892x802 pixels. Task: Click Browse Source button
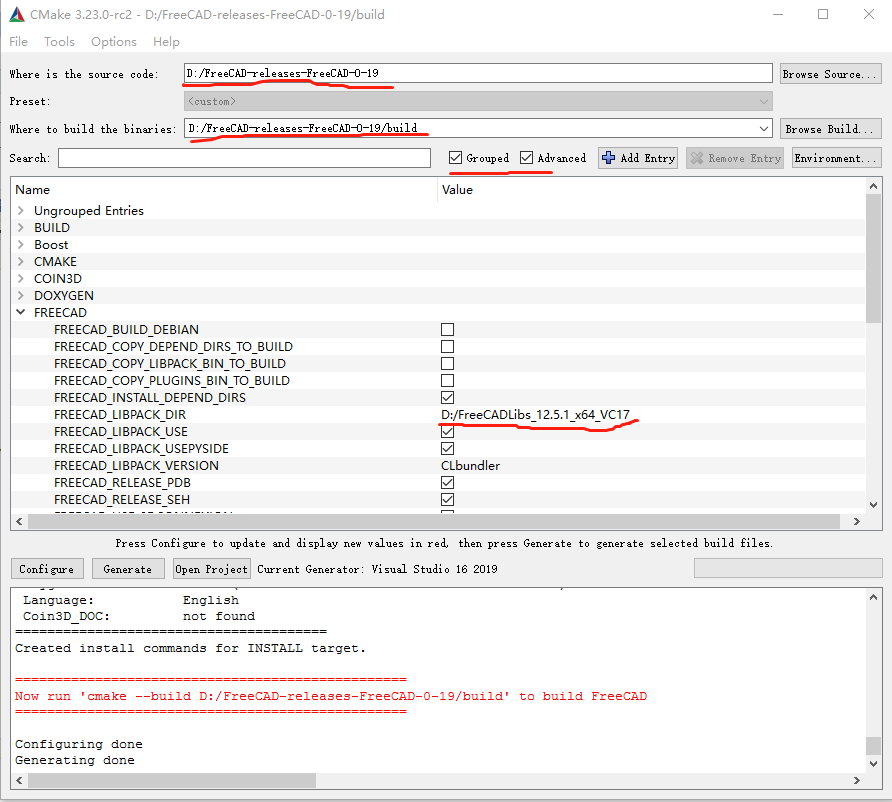(830, 74)
